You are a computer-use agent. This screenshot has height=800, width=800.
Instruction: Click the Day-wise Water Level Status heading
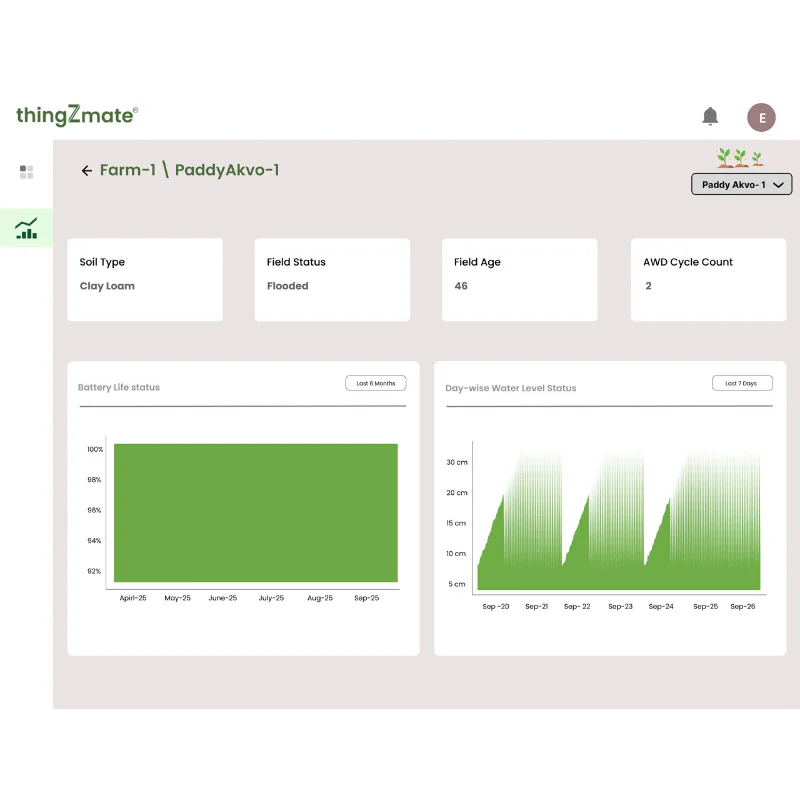(511, 388)
